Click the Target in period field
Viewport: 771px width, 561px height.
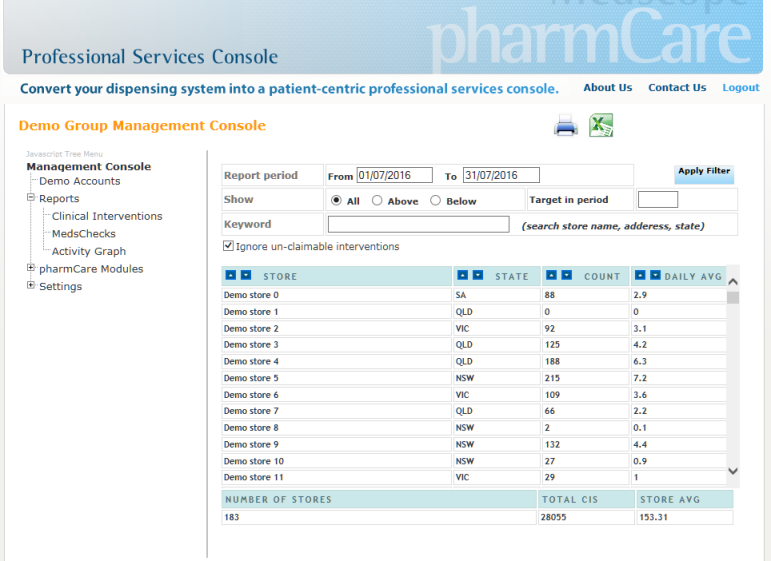click(658, 200)
